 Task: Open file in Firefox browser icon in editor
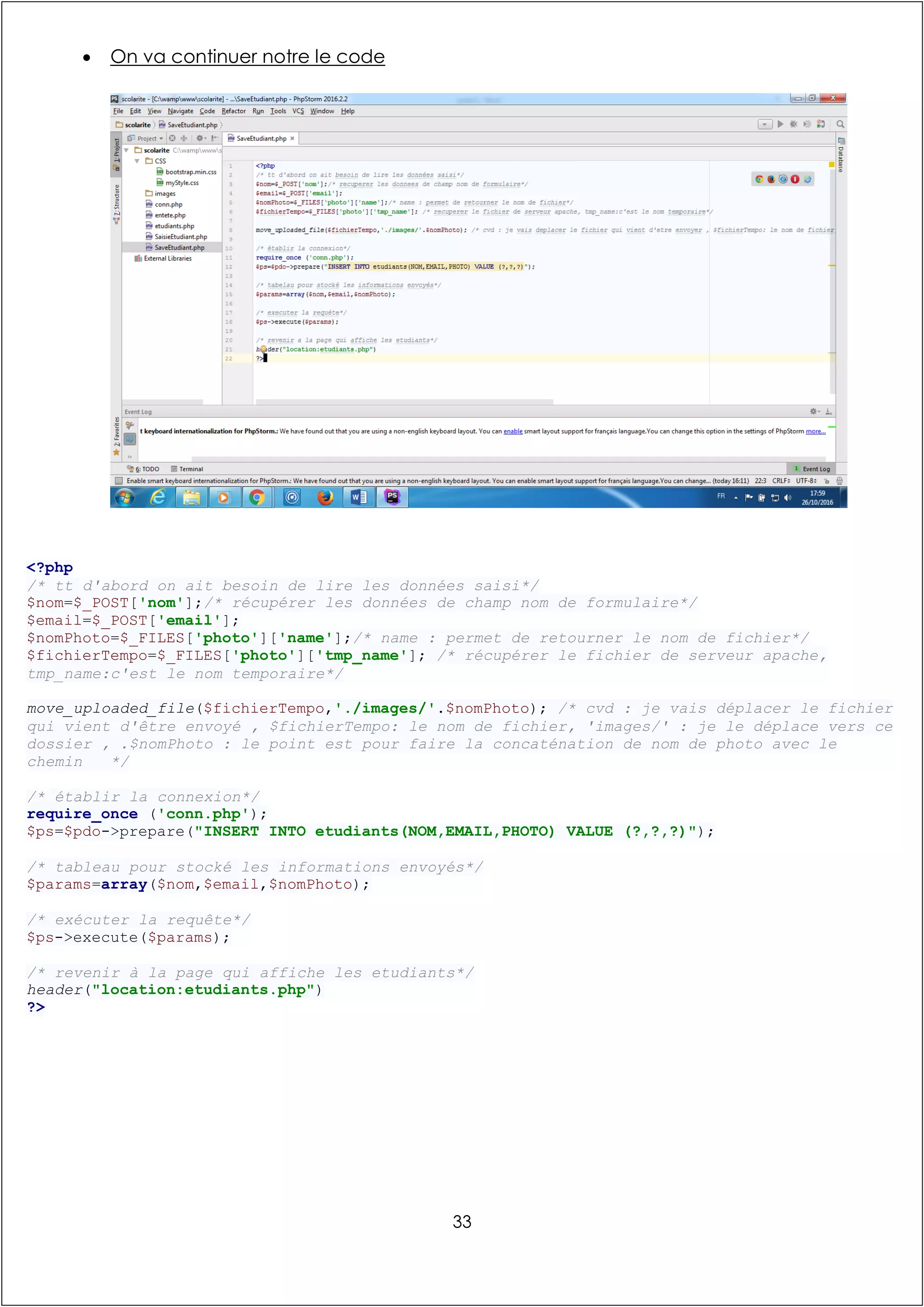click(x=771, y=179)
